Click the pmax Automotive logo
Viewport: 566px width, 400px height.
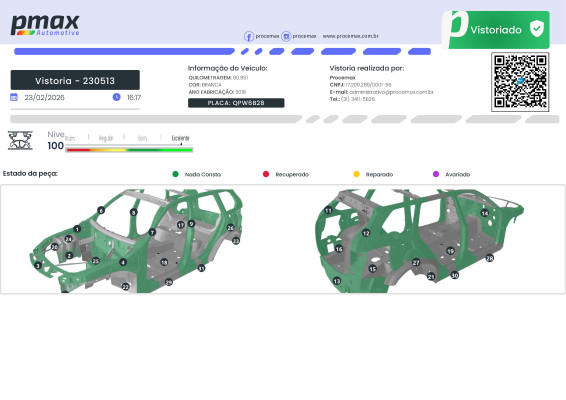pos(45,25)
